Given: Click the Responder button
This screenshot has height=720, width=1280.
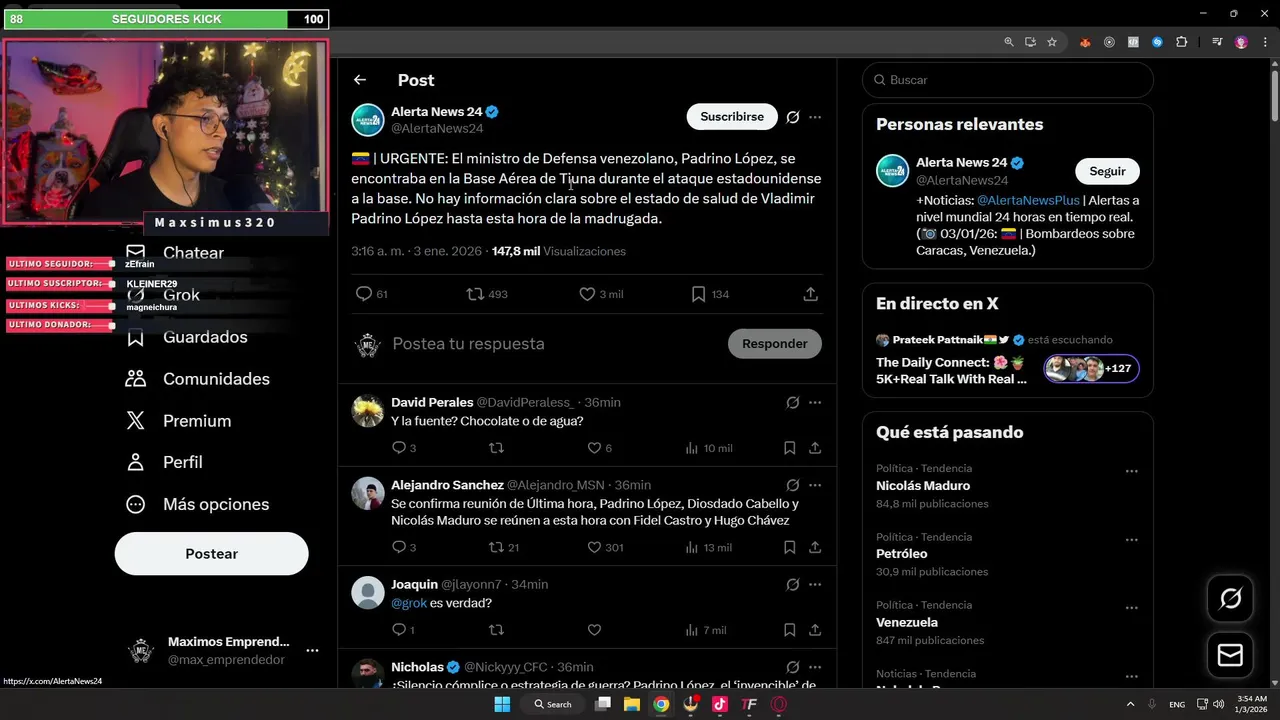Looking at the screenshot, I should [x=775, y=344].
